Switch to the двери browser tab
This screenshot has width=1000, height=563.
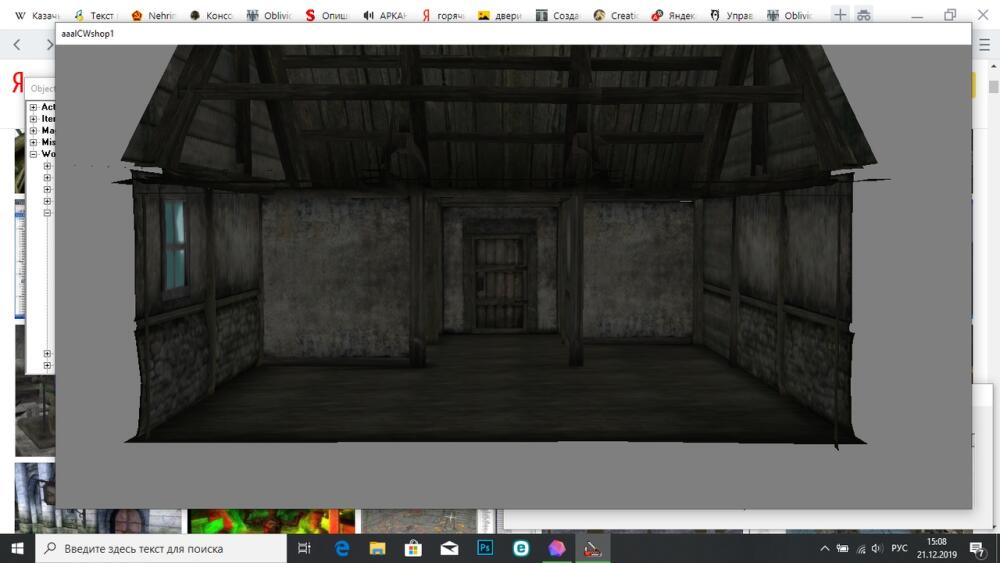(500, 15)
